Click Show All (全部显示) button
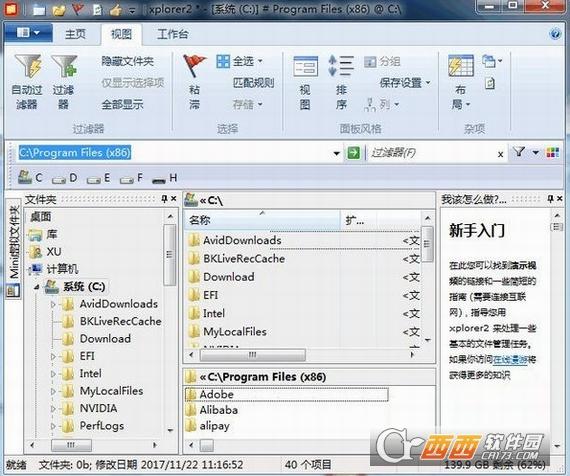This screenshot has width=570, height=476. point(122,105)
